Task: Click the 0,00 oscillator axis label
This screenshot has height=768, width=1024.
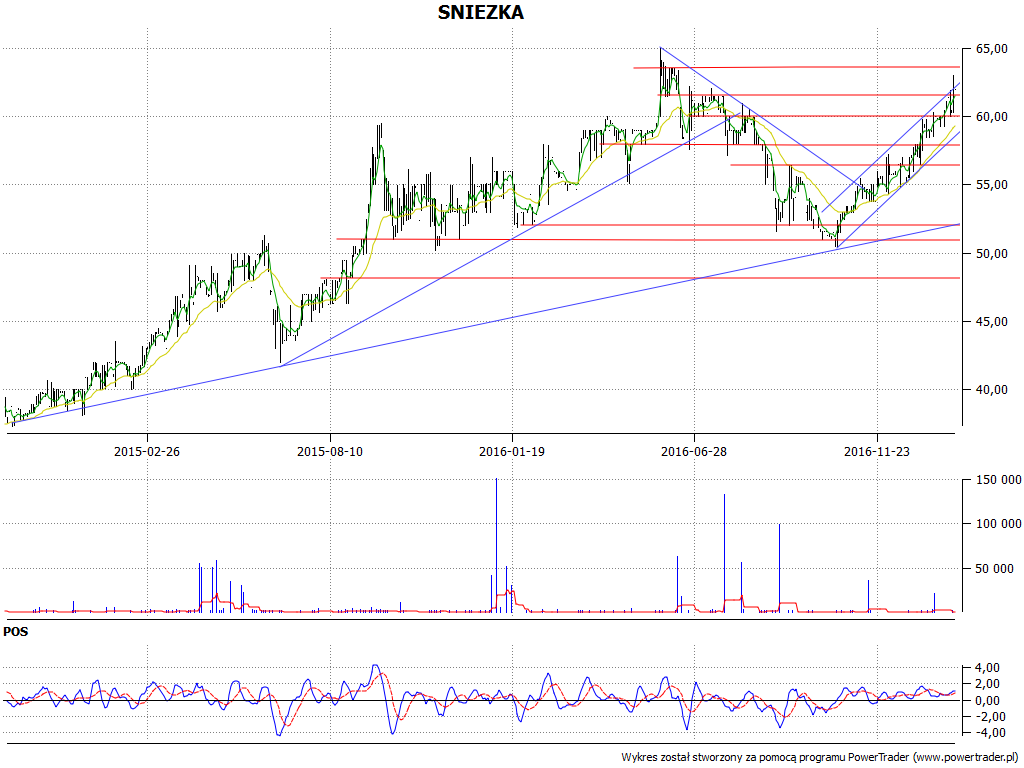Action: (986, 701)
